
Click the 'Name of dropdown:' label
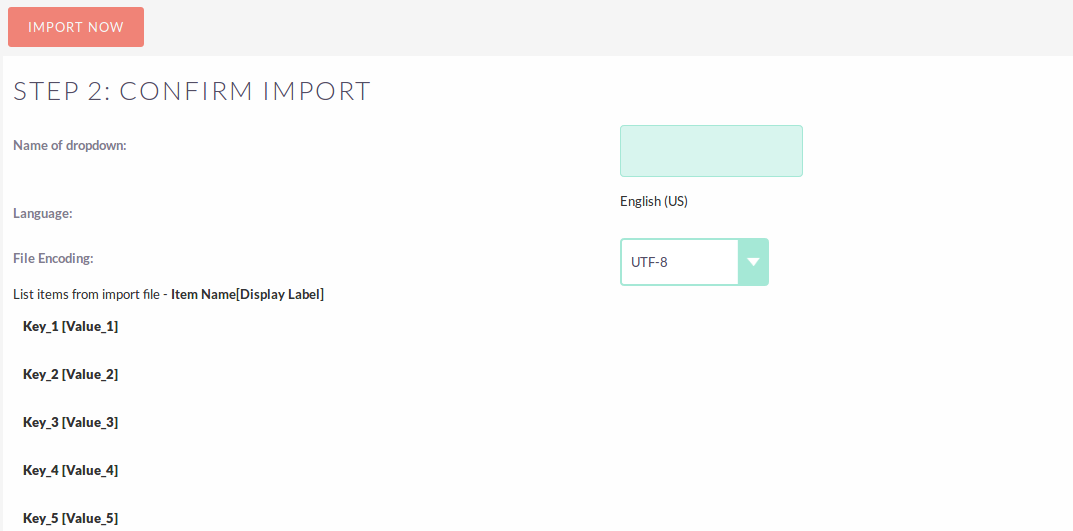(70, 145)
